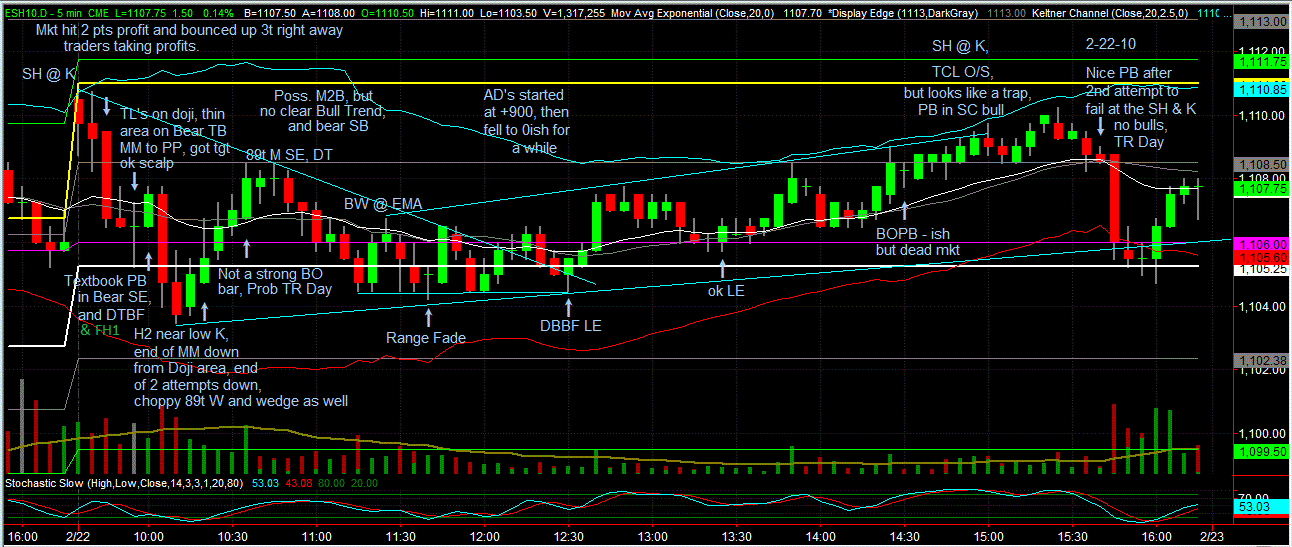Click the up arrow above Range Fade

point(429,315)
